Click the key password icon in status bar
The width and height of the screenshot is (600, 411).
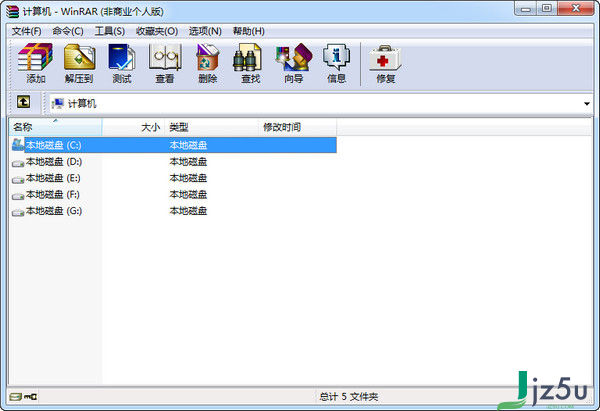click(31, 397)
